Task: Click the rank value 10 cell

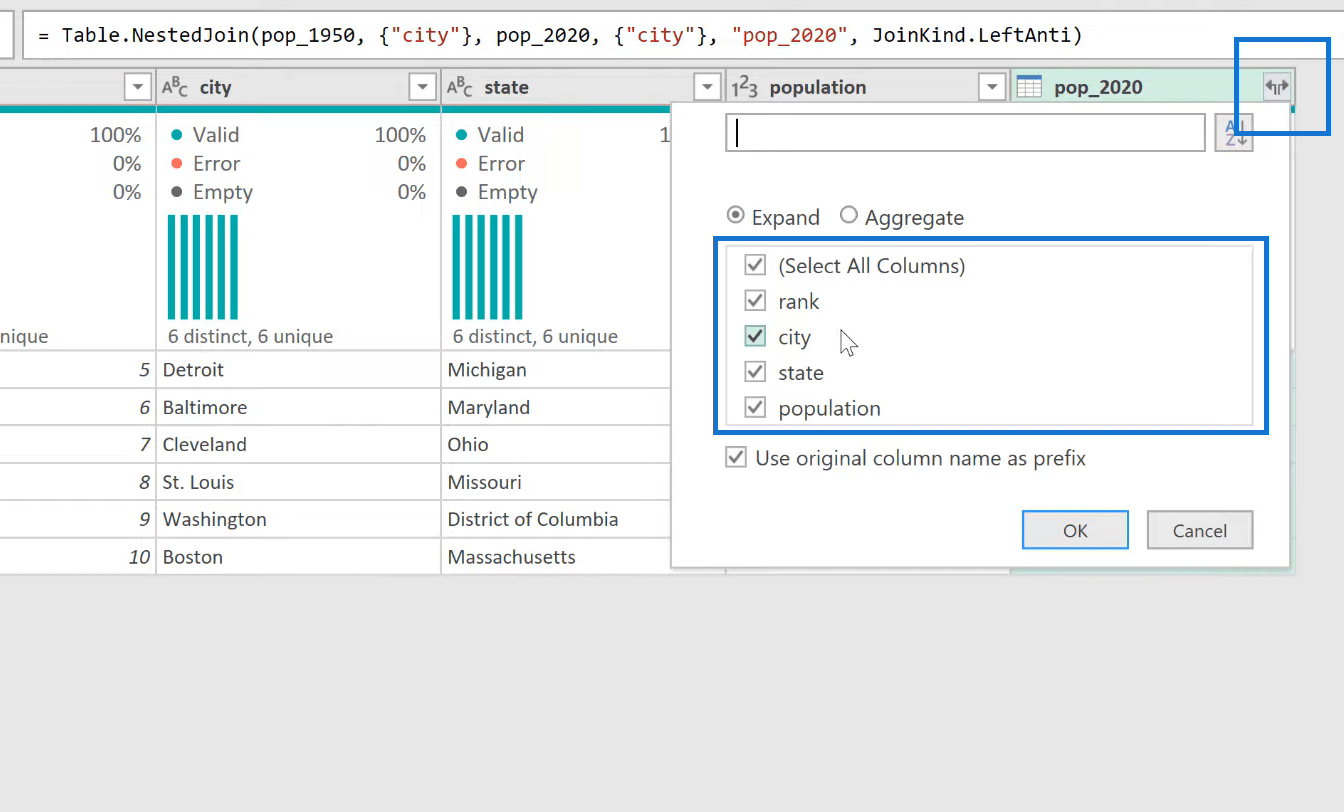Action: tap(78, 557)
